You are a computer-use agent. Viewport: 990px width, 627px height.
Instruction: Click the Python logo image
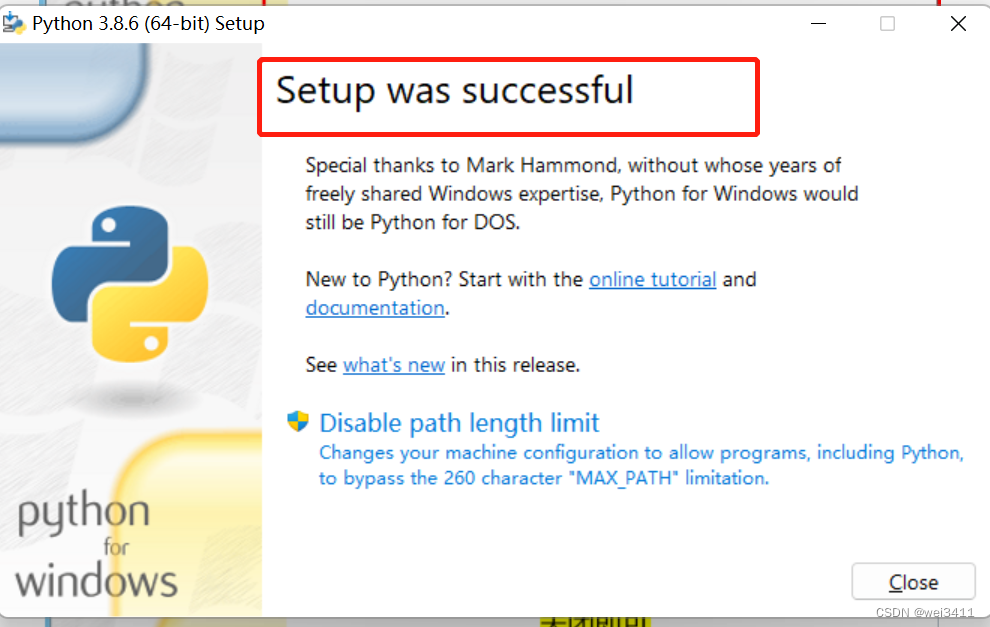pos(130,284)
